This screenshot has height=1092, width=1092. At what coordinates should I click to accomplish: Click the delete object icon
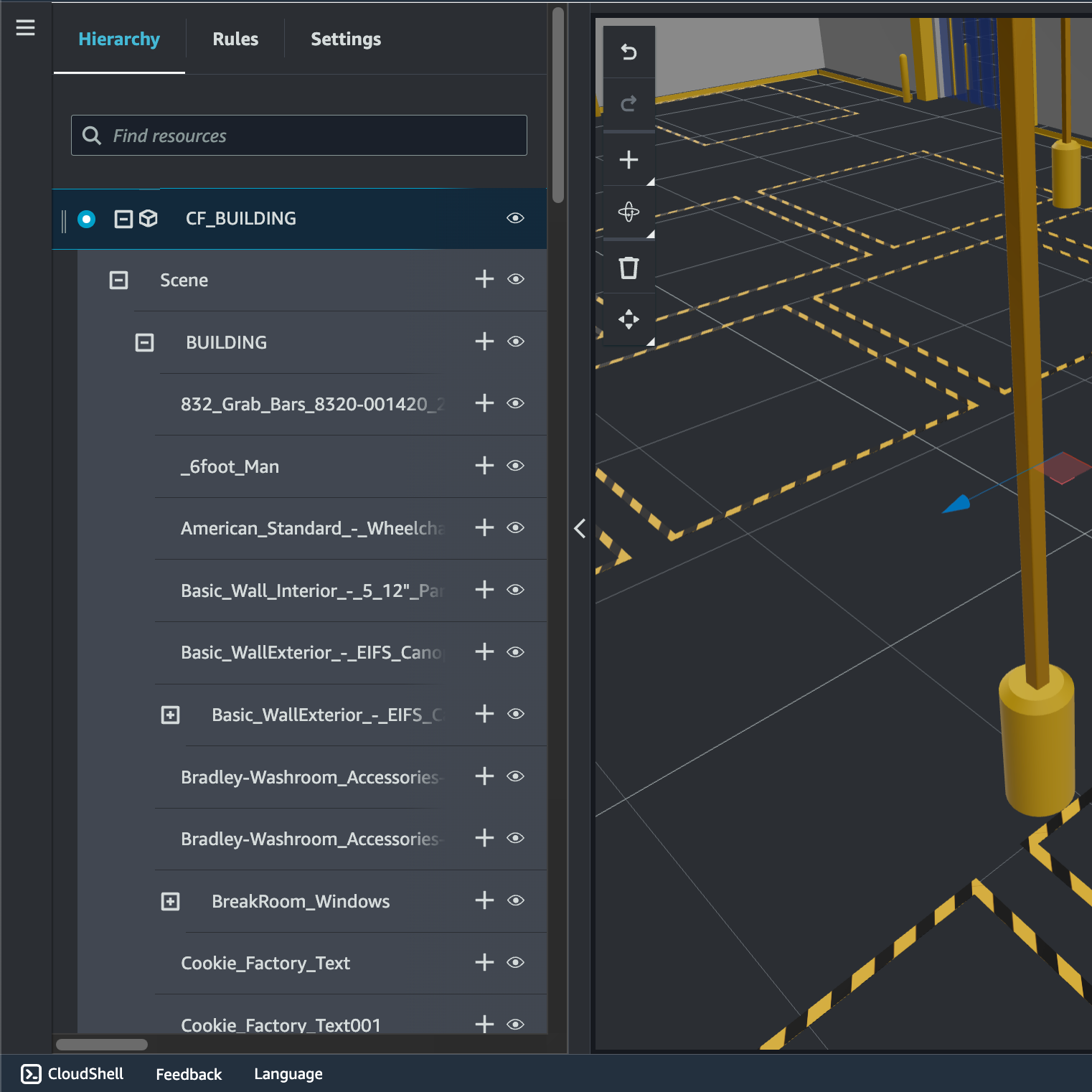coord(628,266)
